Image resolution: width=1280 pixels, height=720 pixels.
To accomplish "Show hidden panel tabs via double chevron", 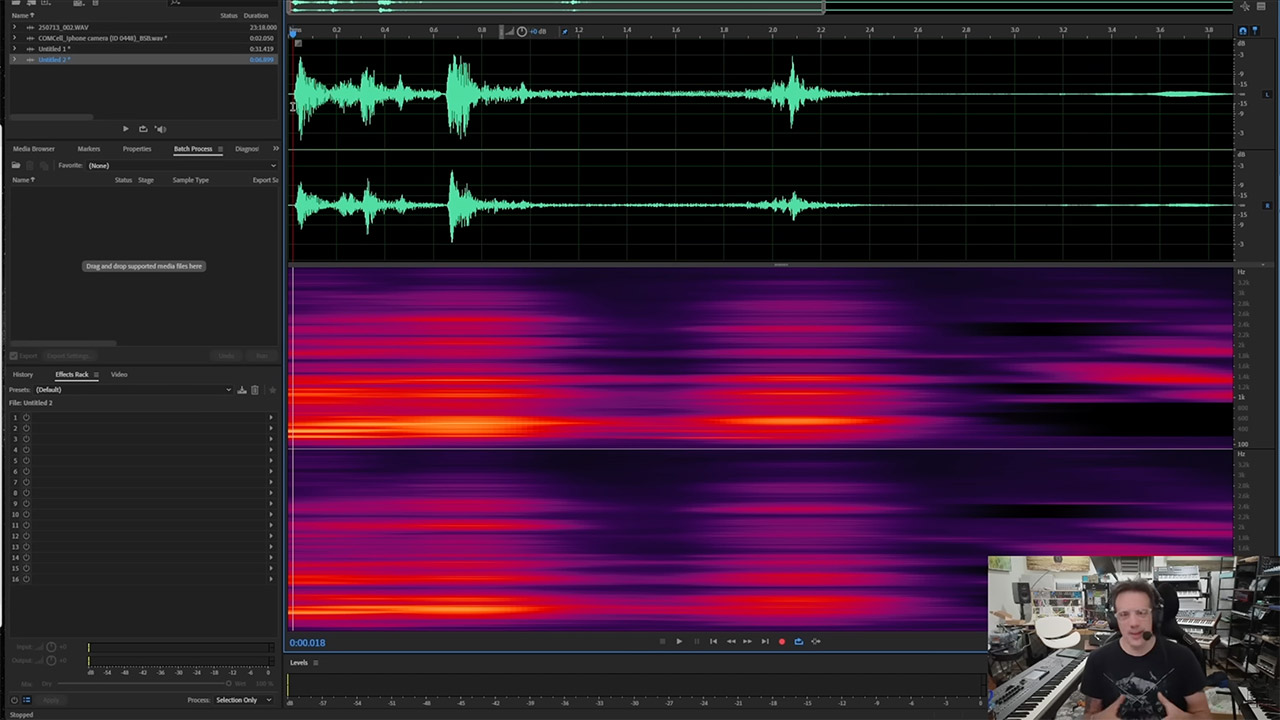I will (275, 149).
